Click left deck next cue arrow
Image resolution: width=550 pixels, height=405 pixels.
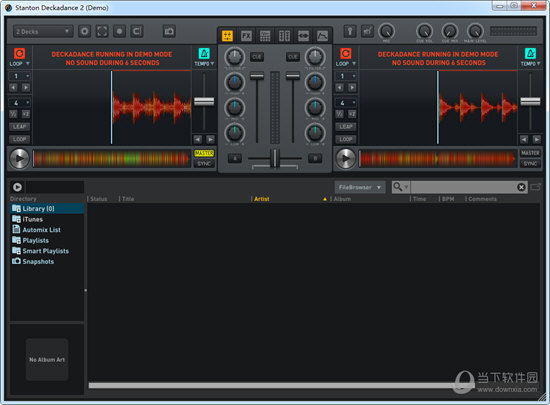click(x=26, y=88)
